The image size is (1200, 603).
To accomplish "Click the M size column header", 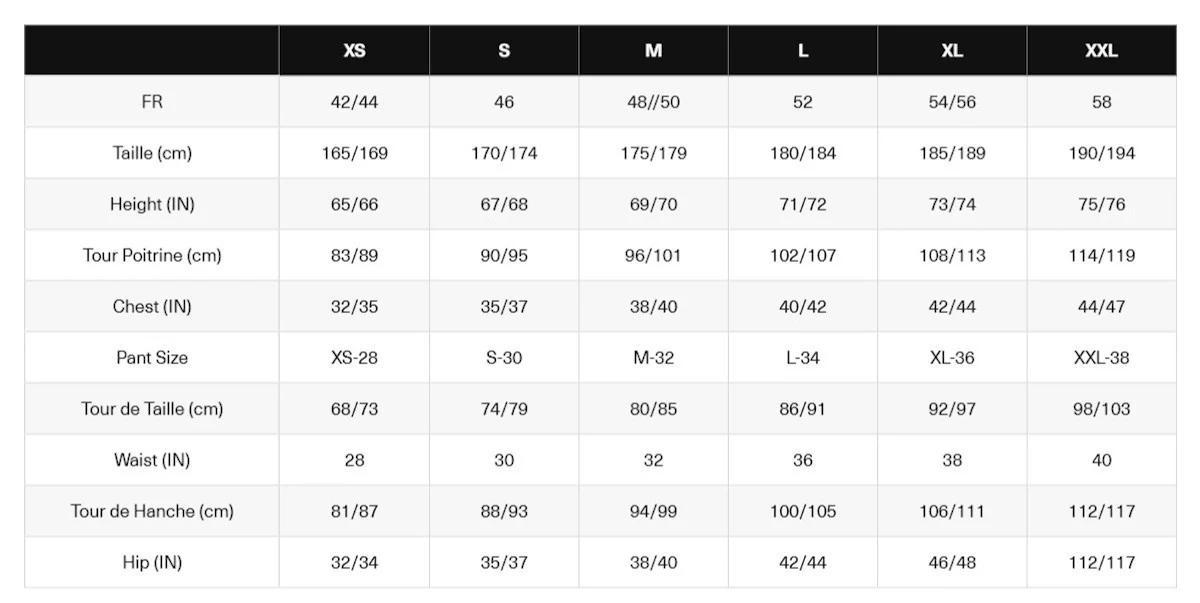I will point(653,51).
